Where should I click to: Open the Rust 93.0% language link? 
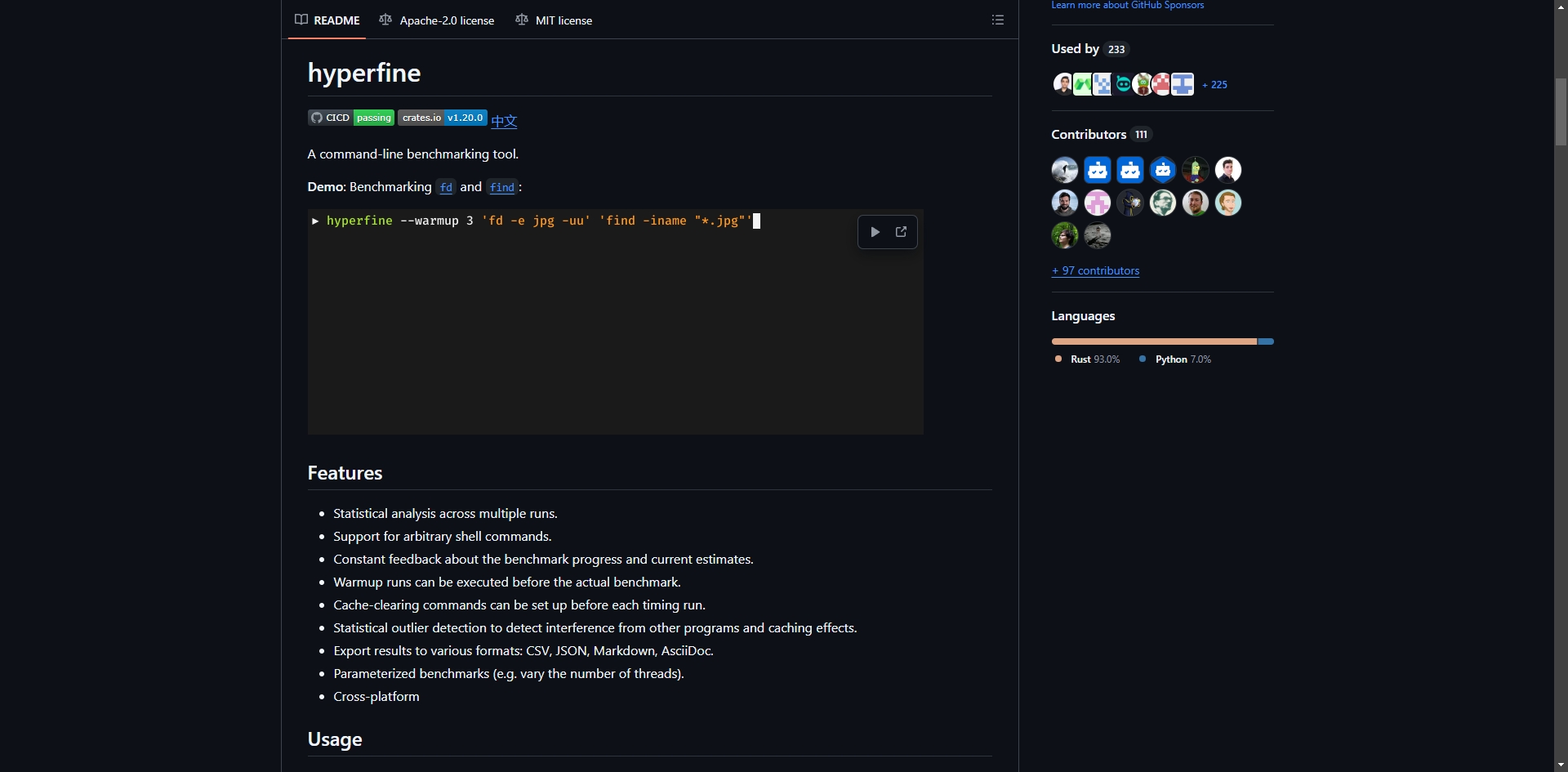tap(1087, 359)
